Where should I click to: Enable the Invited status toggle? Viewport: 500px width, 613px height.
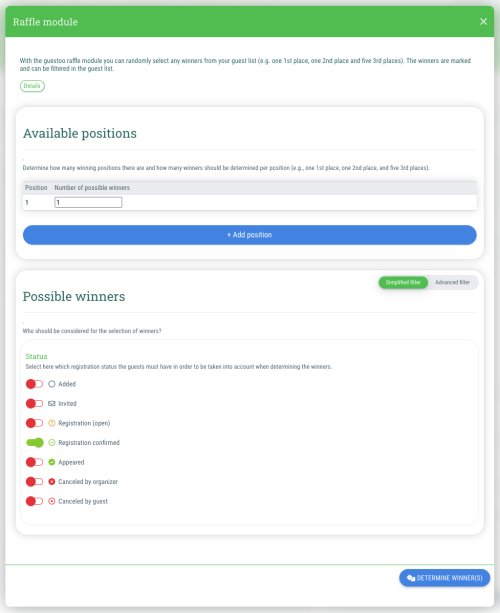tap(34, 403)
